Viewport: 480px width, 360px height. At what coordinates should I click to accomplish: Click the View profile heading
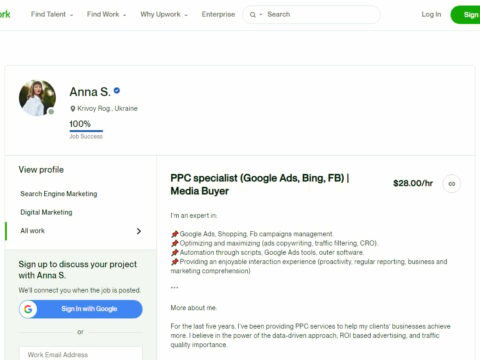(41, 170)
